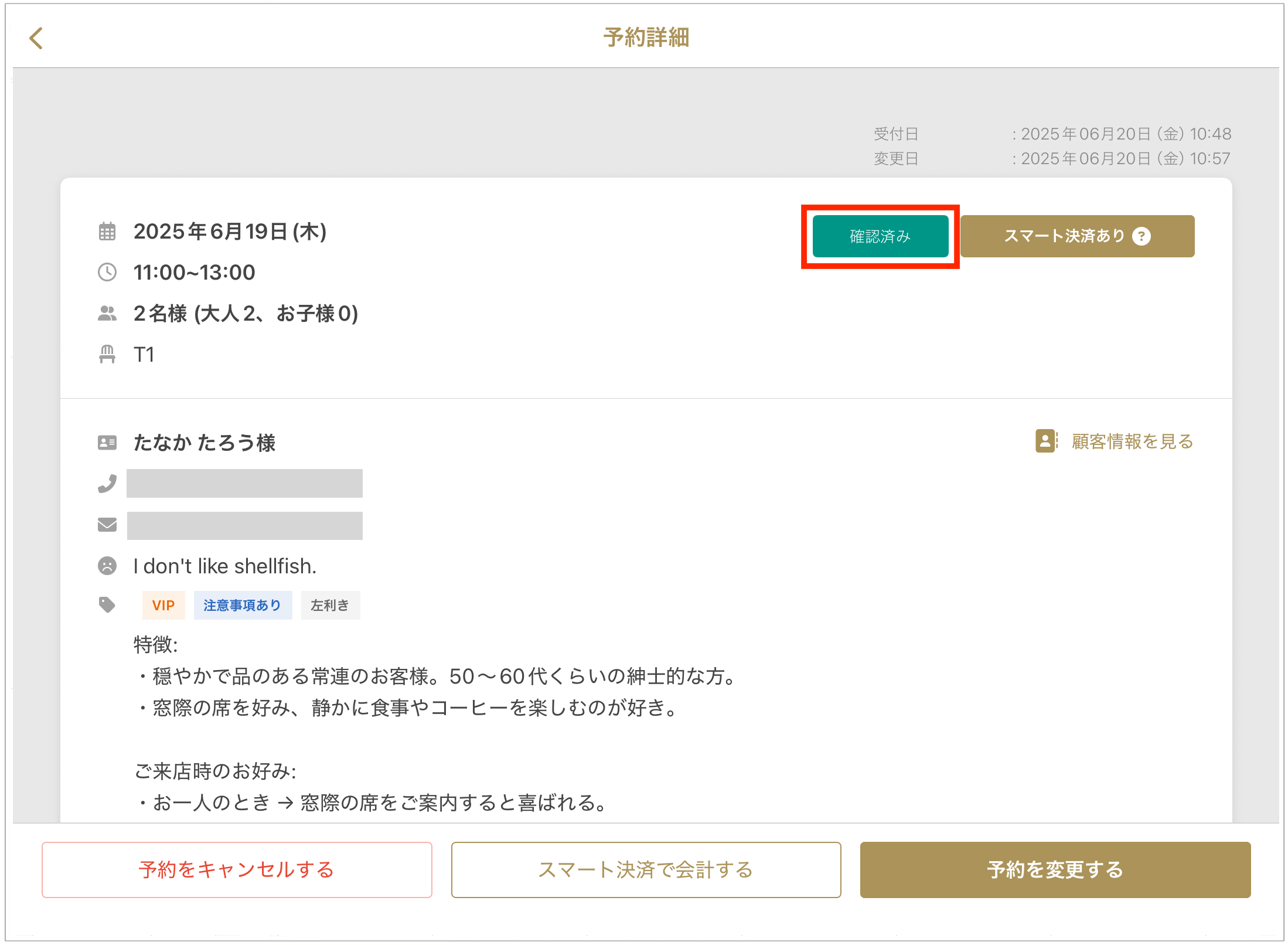
Task: Click the envelope email icon
Action: (107, 525)
